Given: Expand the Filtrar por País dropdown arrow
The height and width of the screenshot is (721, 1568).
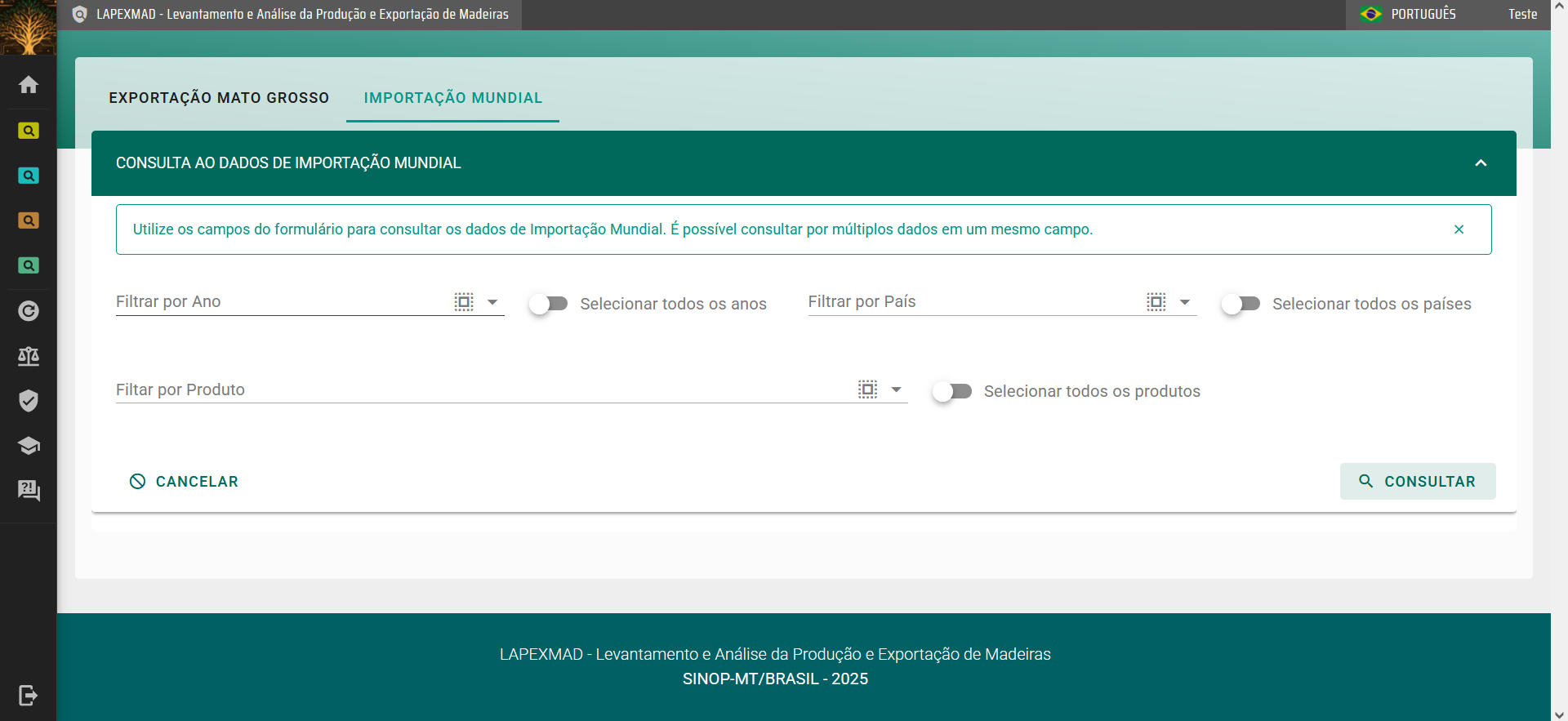Looking at the screenshot, I should (x=1185, y=302).
